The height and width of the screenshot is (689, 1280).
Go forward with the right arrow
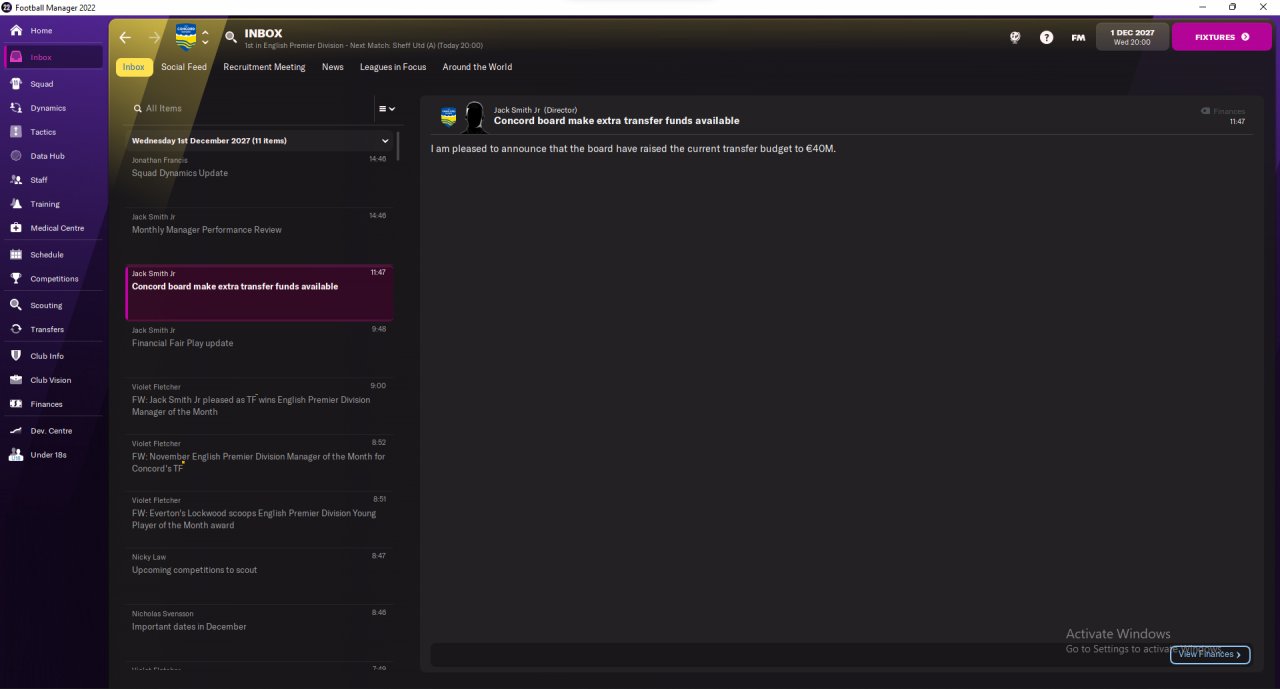pos(154,37)
